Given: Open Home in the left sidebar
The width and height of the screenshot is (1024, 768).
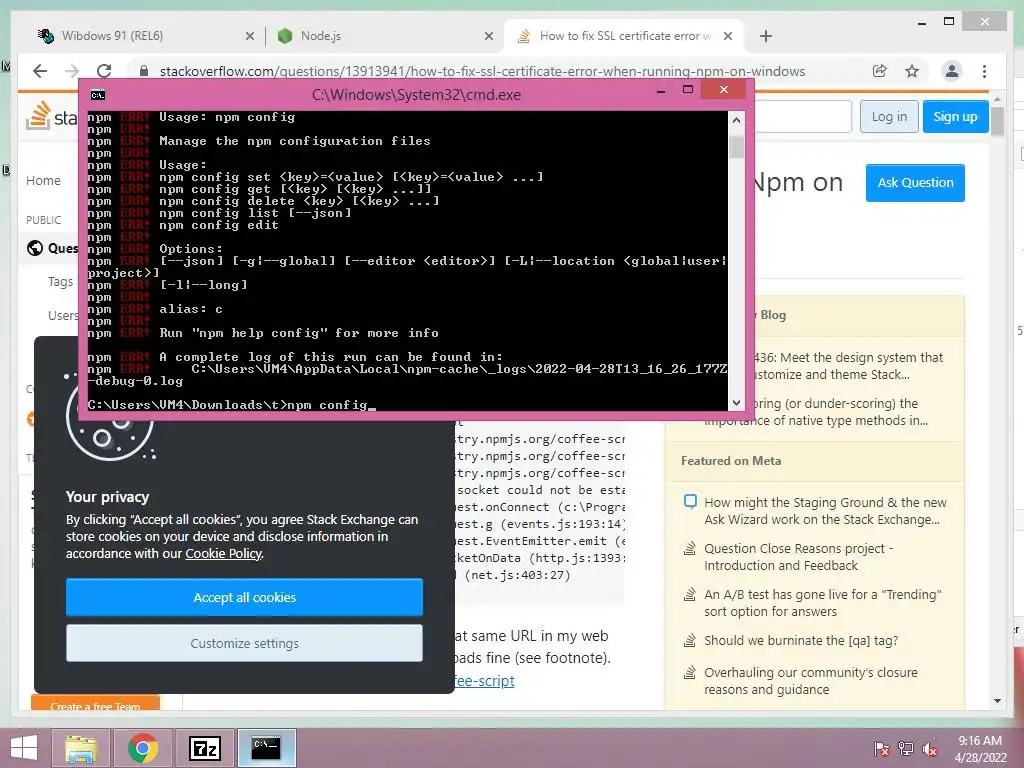Looking at the screenshot, I should [43, 180].
